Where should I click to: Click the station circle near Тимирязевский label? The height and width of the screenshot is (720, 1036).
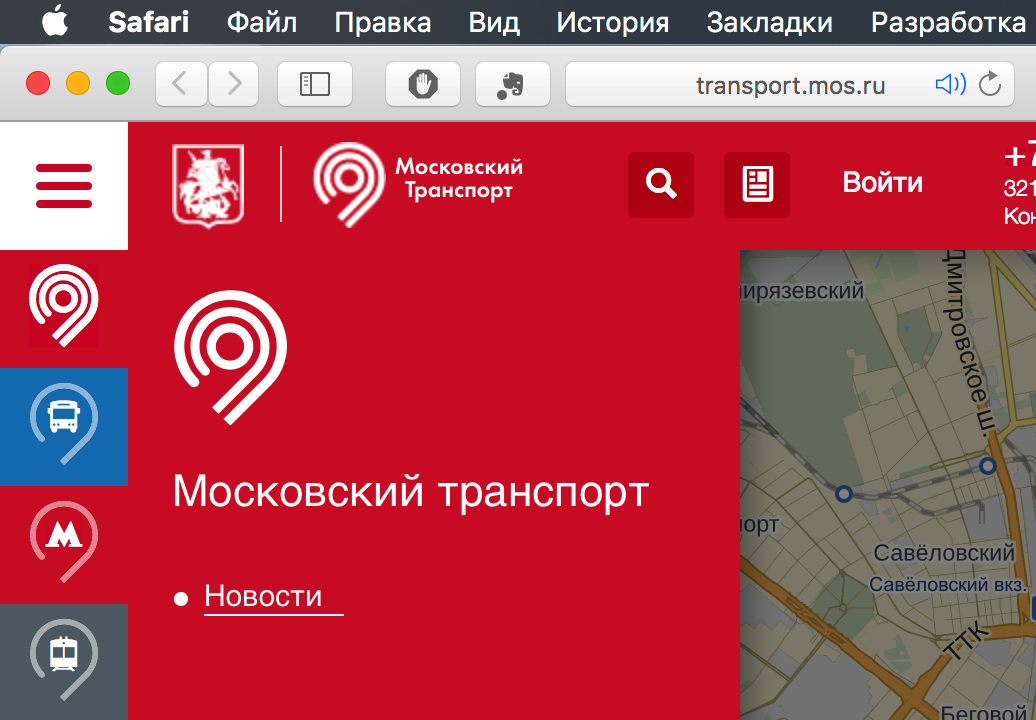(843, 493)
